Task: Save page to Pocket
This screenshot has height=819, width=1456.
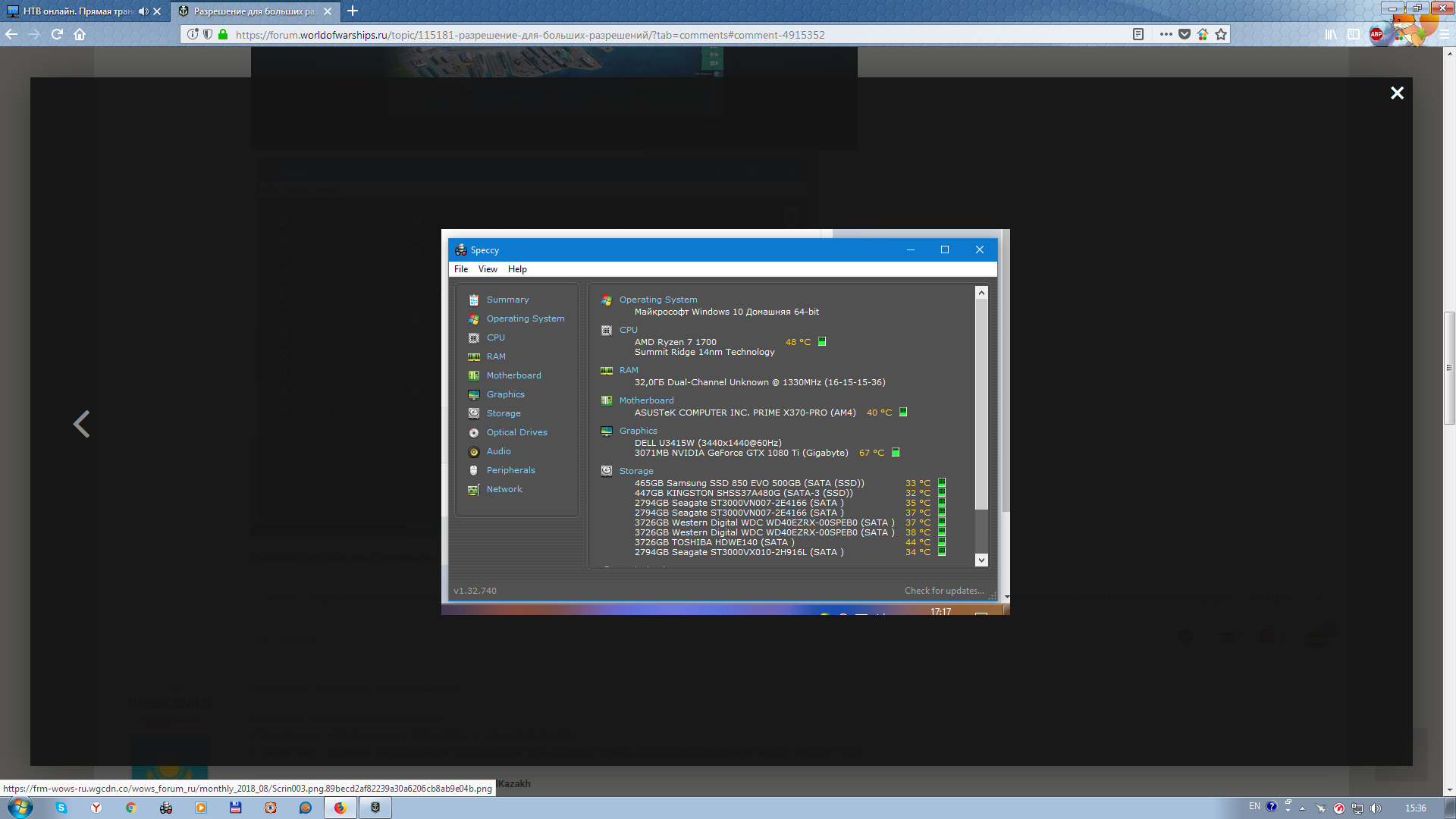Action: click(1185, 34)
